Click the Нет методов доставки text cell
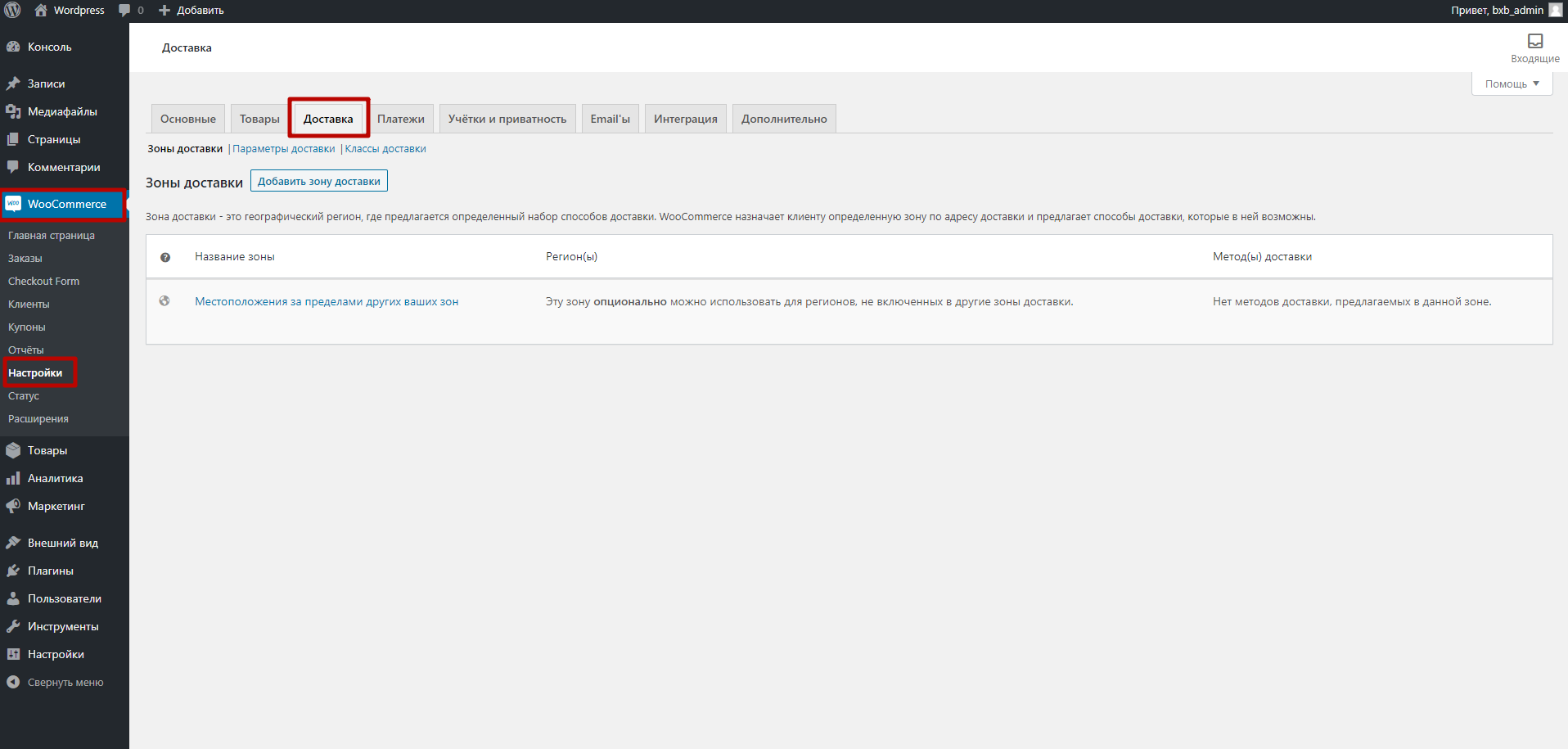 [1352, 301]
